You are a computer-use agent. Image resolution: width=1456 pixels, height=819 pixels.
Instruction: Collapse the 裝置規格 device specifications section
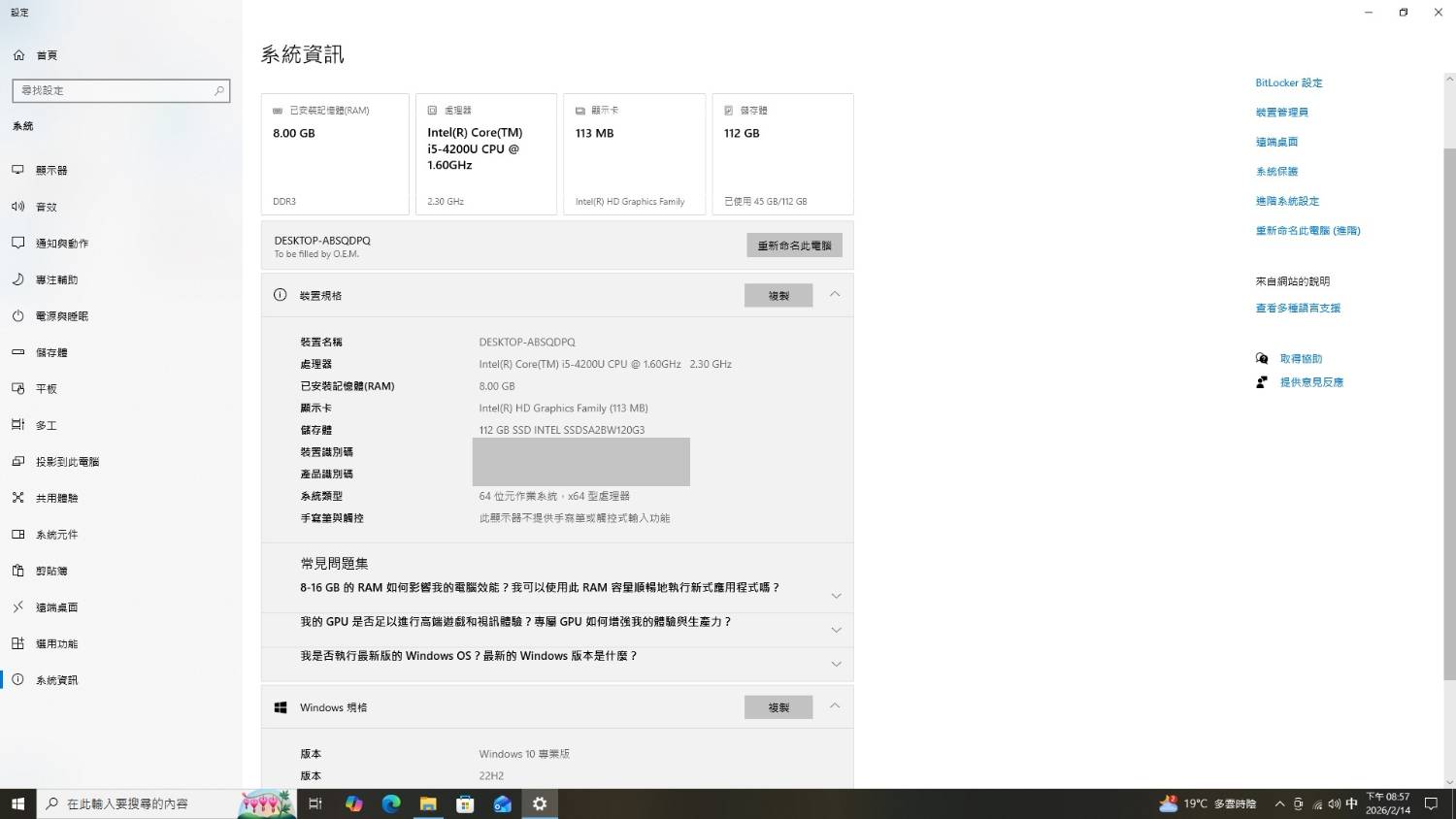point(835,295)
